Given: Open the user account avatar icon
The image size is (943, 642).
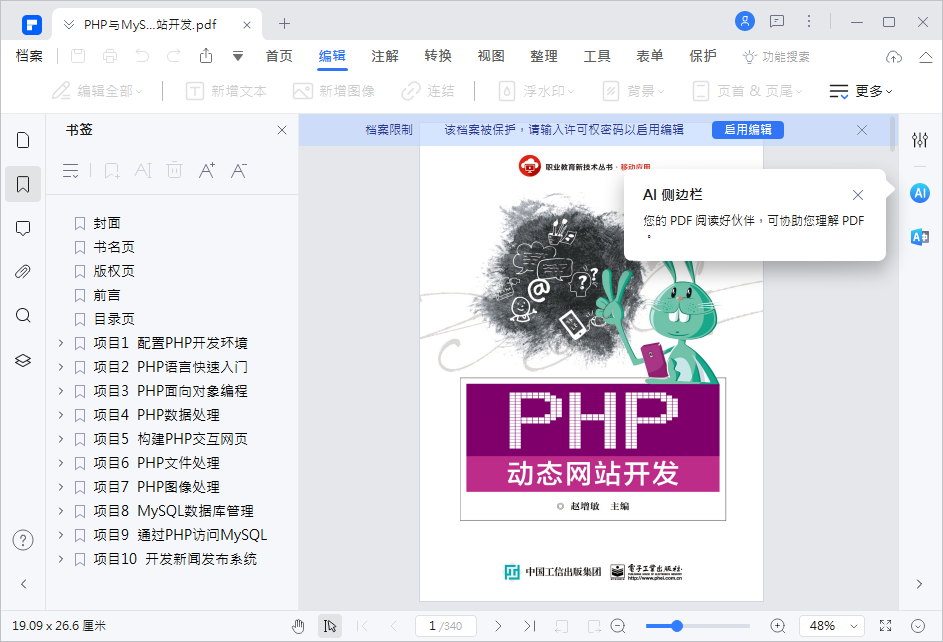Looking at the screenshot, I should pyautogui.click(x=745, y=22).
